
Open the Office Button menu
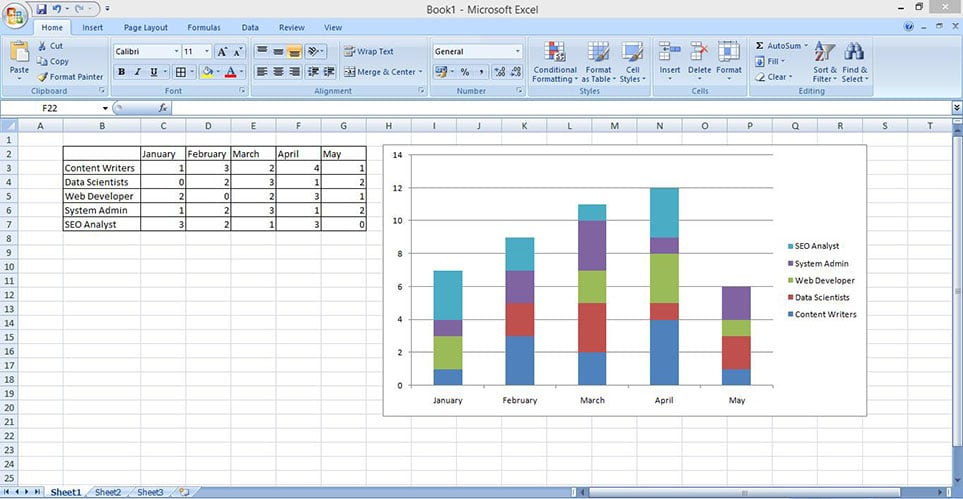(x=14, y=15)
